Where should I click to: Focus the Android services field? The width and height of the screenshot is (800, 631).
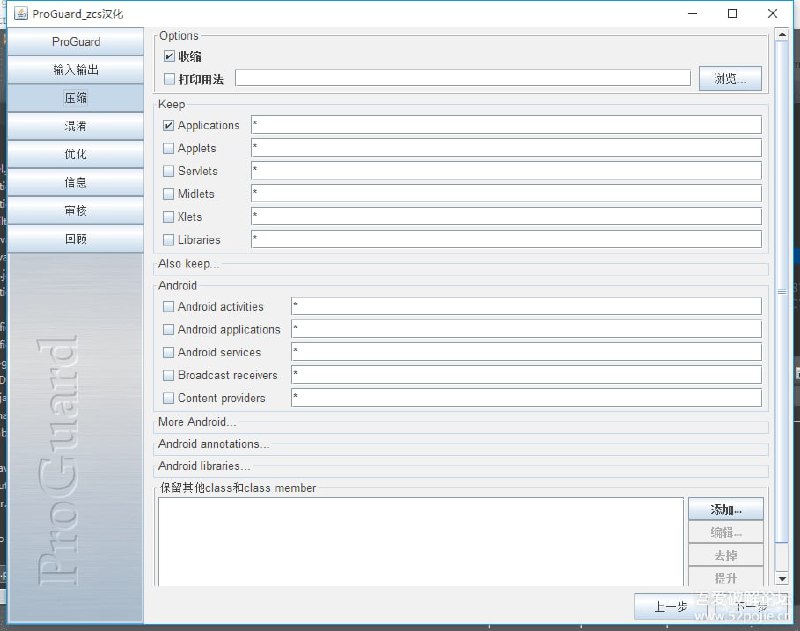[527, 352]
